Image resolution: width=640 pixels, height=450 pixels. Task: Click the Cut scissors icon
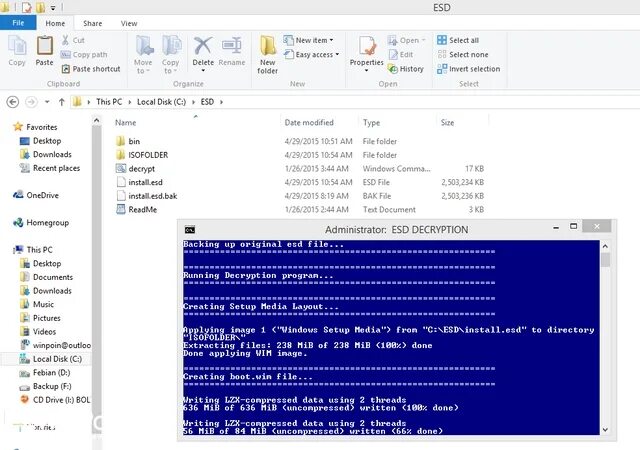(x=65, y=40)
